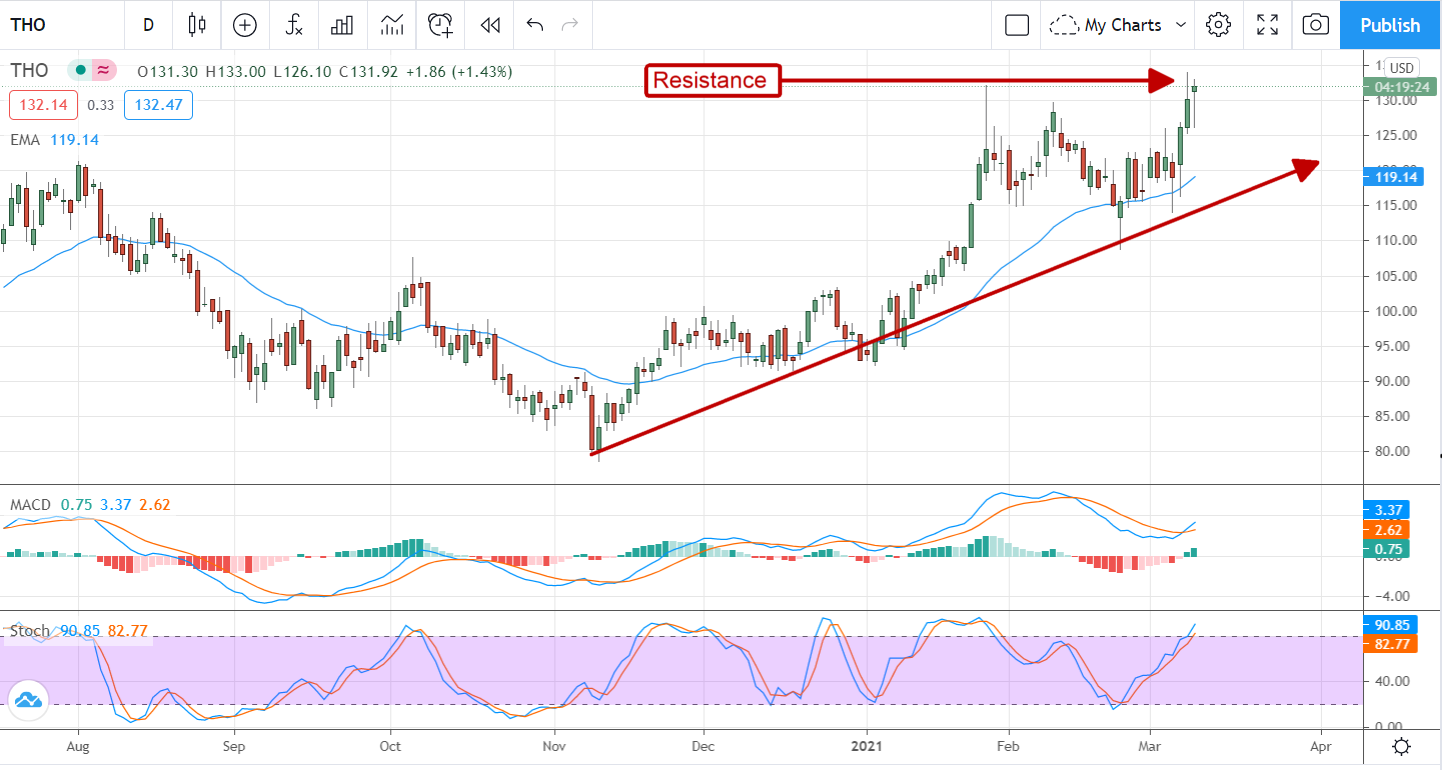Click the Stoch %K label 90.85 on axis

(1390, 623)
